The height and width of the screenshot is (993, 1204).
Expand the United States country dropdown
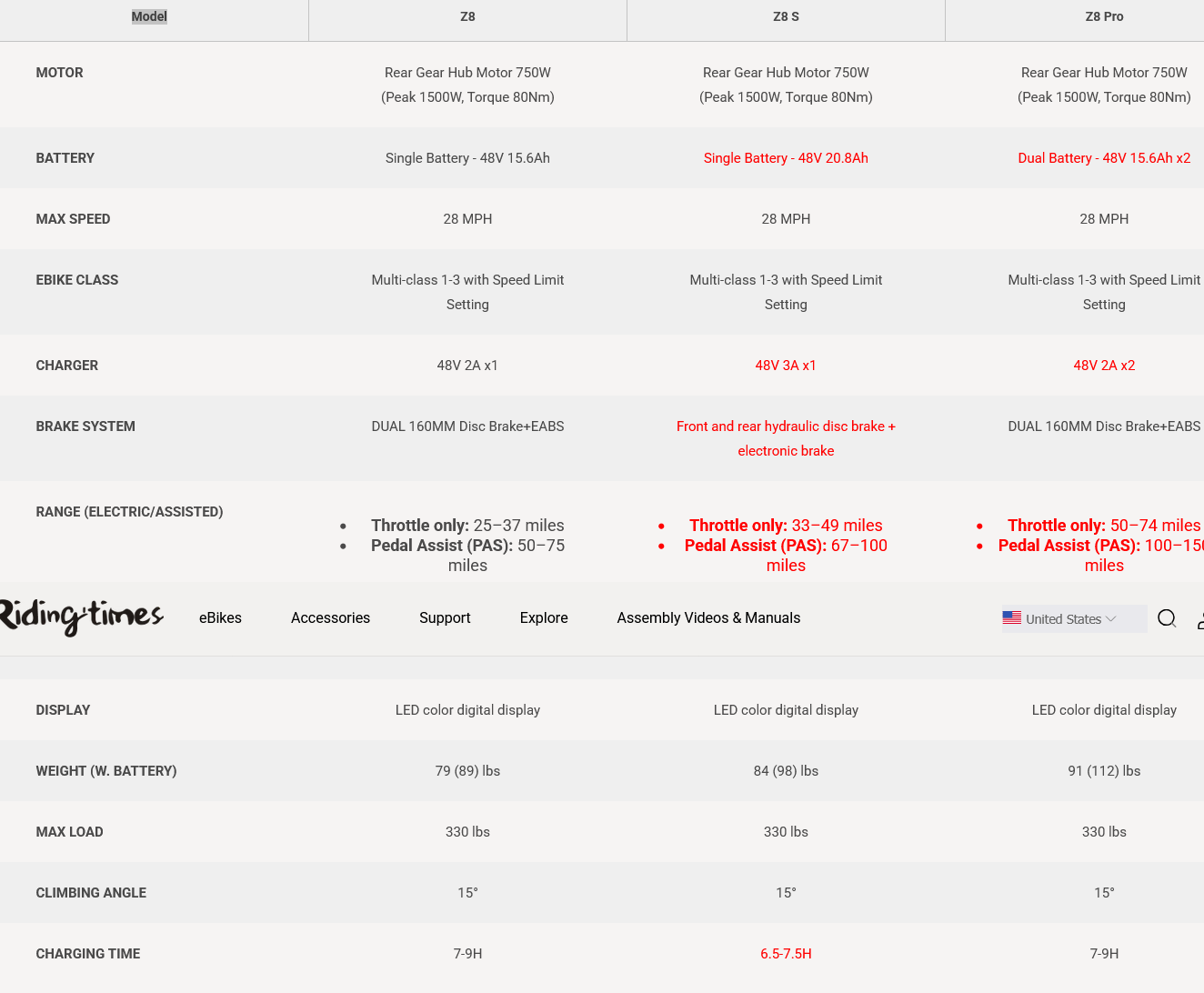(1074, 618)
